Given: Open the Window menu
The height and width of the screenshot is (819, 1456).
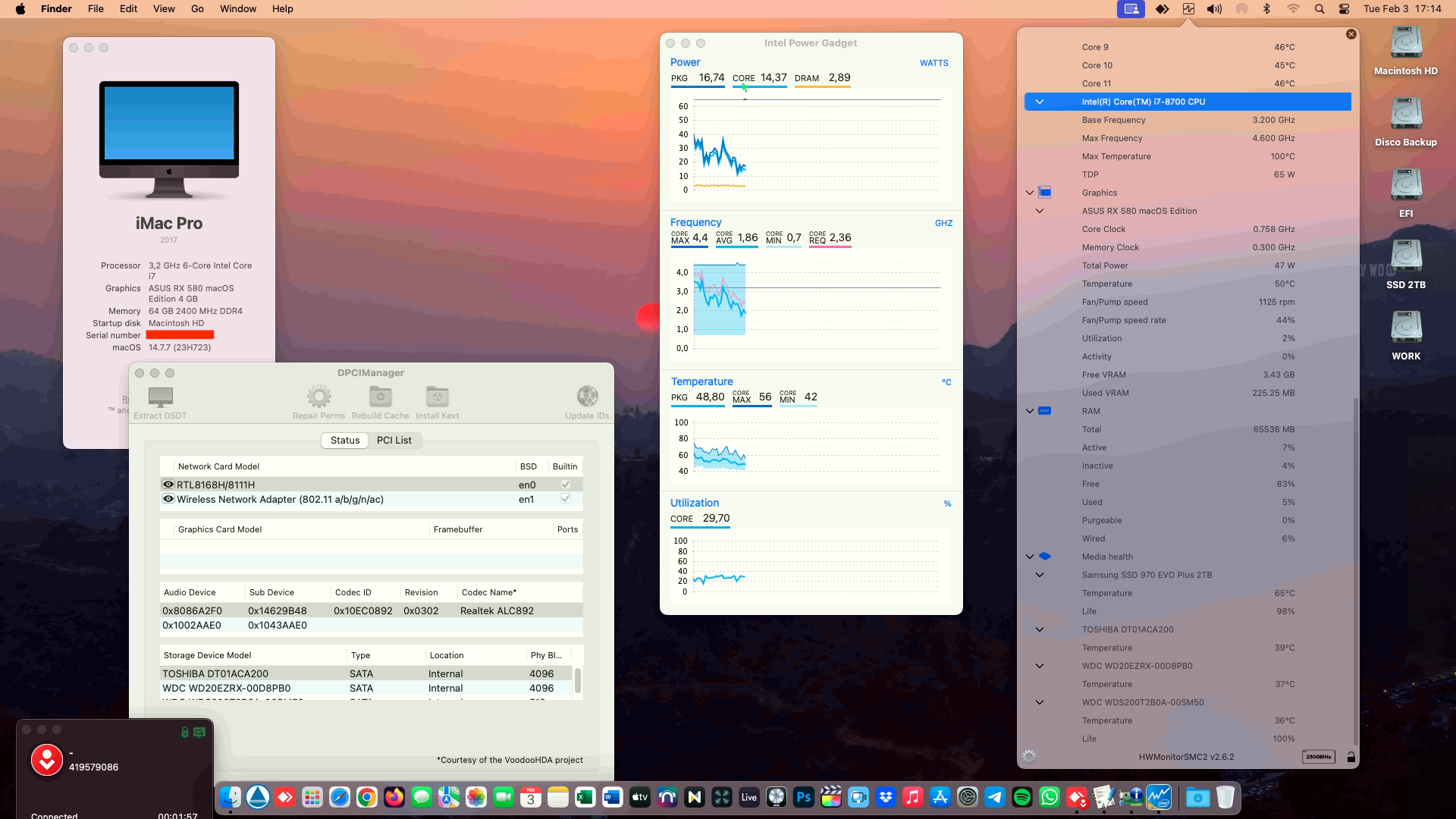Looking at the screenshot, I should point(238,9).
